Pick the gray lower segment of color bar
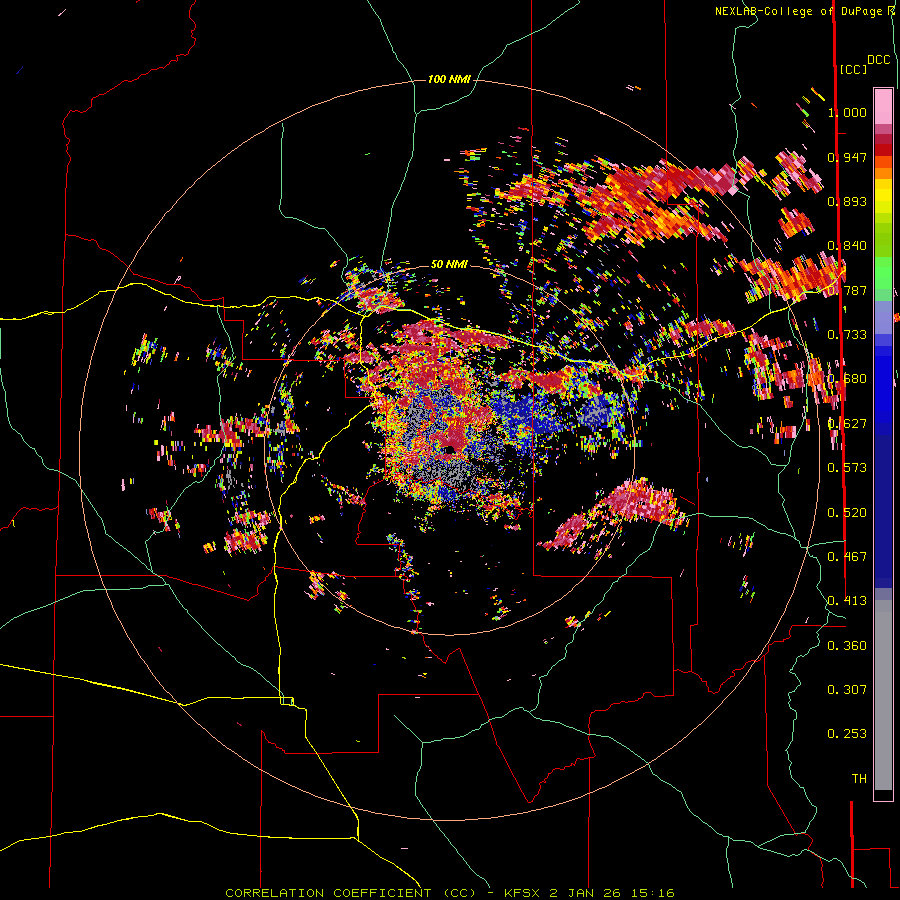The image size is (900, 900). (x=883, y=695)
